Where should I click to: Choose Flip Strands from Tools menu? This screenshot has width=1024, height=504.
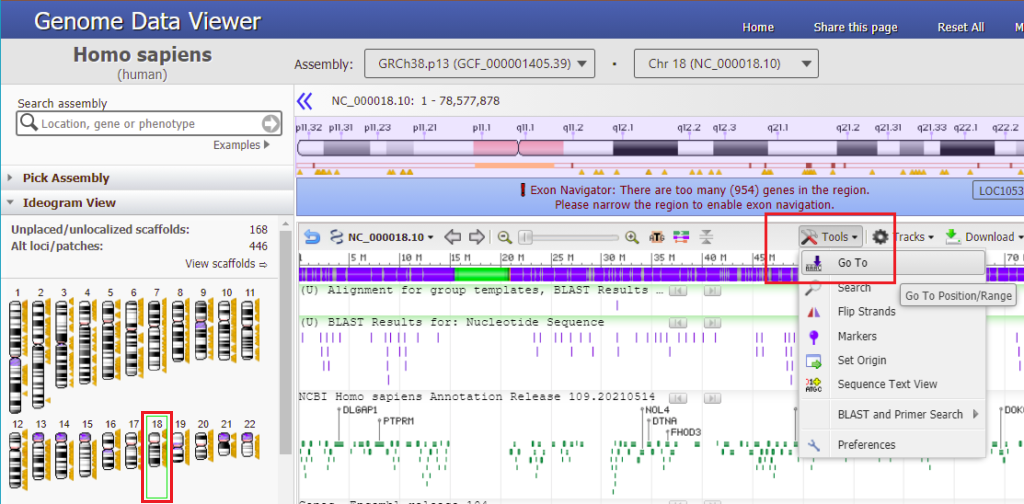[x=892, y=311]
